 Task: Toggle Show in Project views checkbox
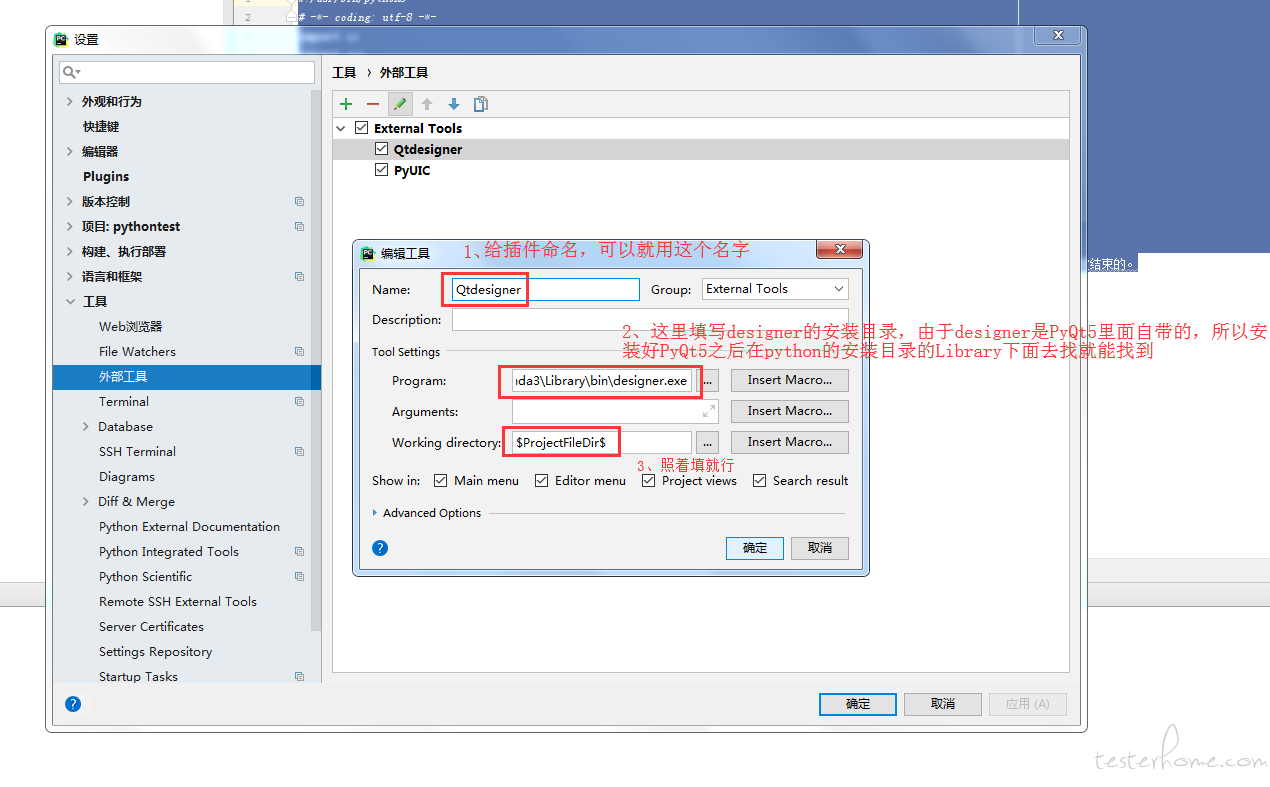click(648, 480)
